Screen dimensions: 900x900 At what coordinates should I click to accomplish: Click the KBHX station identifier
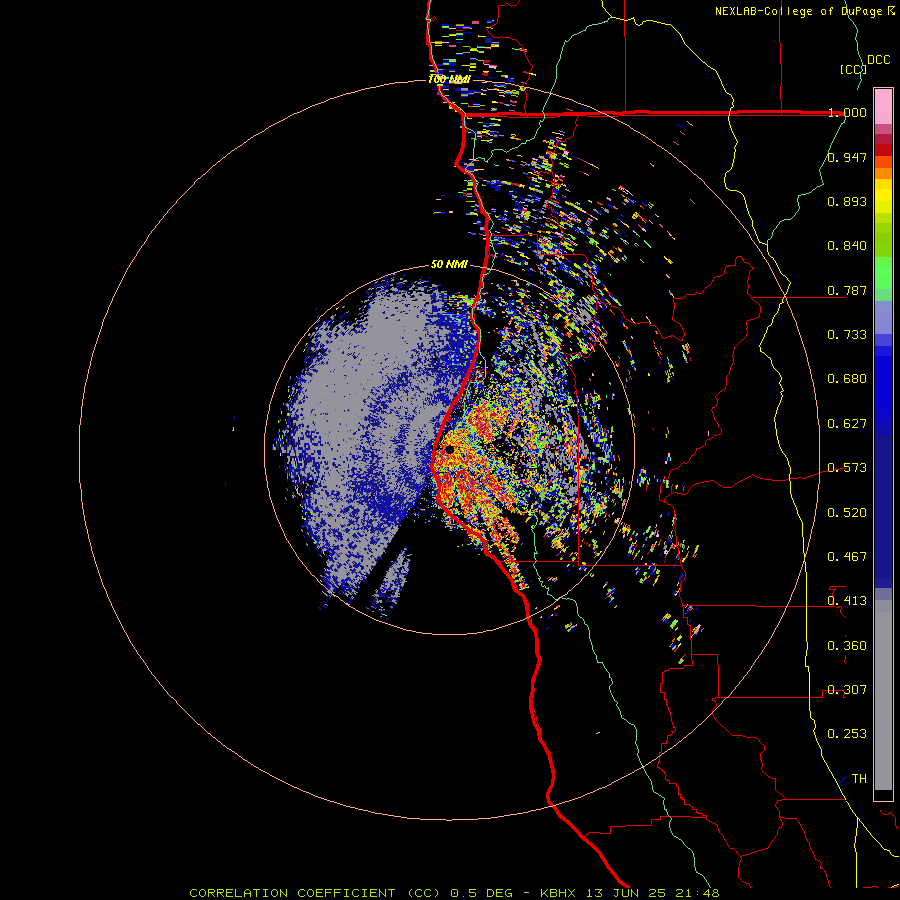[560, 893]
